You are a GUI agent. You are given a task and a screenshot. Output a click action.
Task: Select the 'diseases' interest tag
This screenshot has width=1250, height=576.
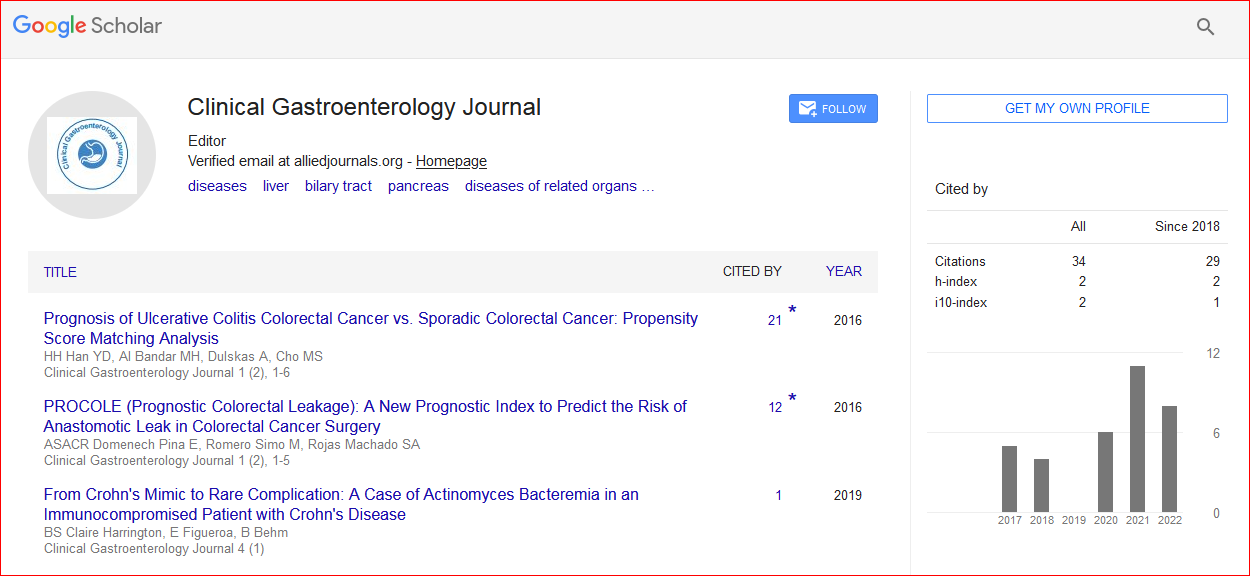point(217,186)
